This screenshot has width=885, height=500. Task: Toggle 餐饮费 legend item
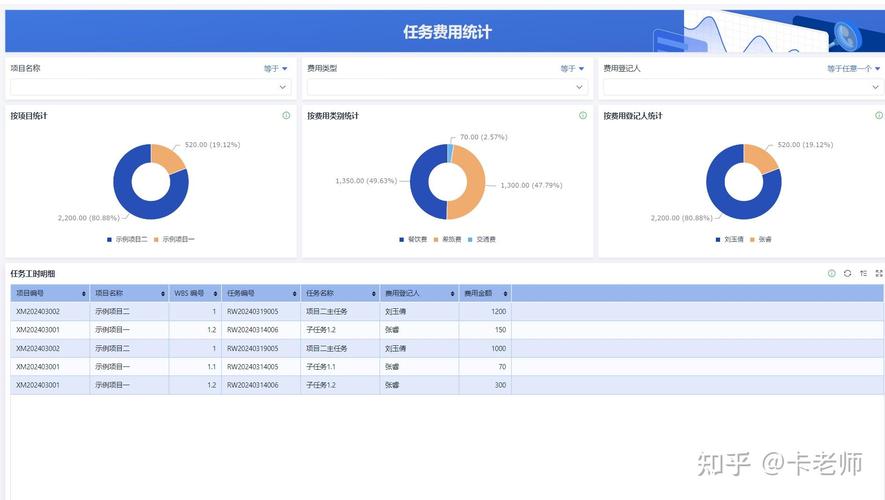click(x=413, y=239)
